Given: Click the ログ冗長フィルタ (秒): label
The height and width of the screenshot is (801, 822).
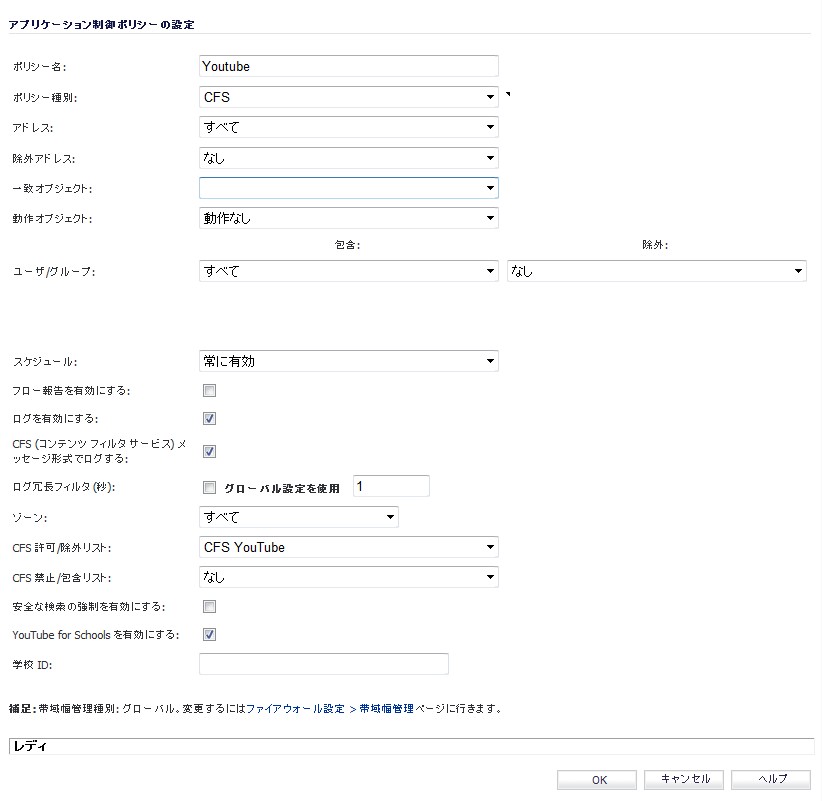Looking at the screenshot, I should [63, 487].
